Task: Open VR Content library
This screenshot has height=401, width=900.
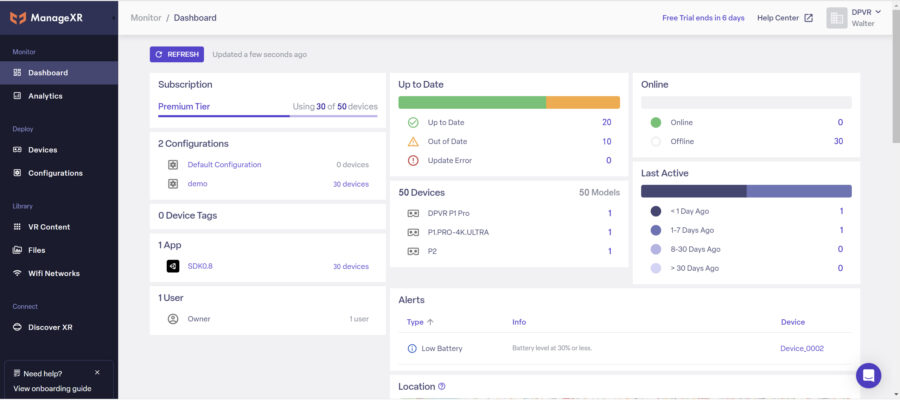Action: coord(48,227)
